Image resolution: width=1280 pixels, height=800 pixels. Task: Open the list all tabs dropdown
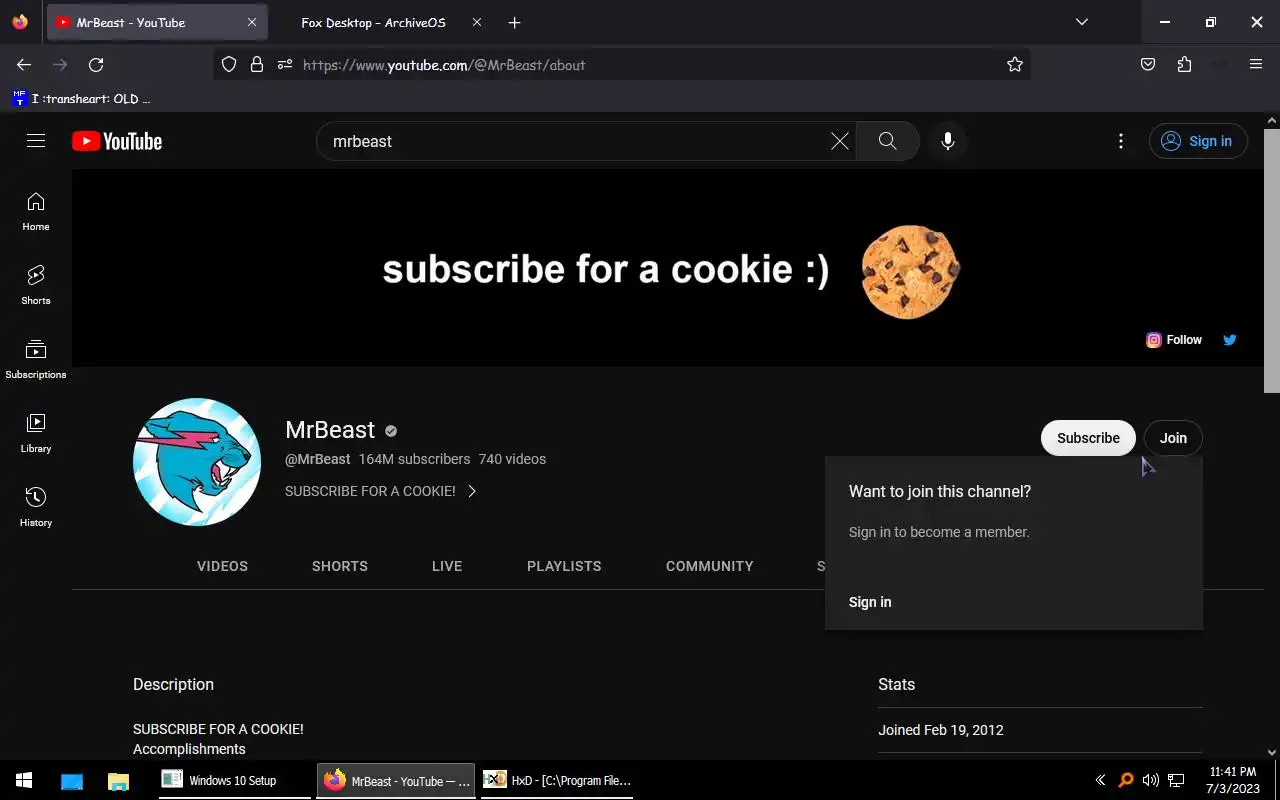pyautogui.click(x=1081, y=22)
